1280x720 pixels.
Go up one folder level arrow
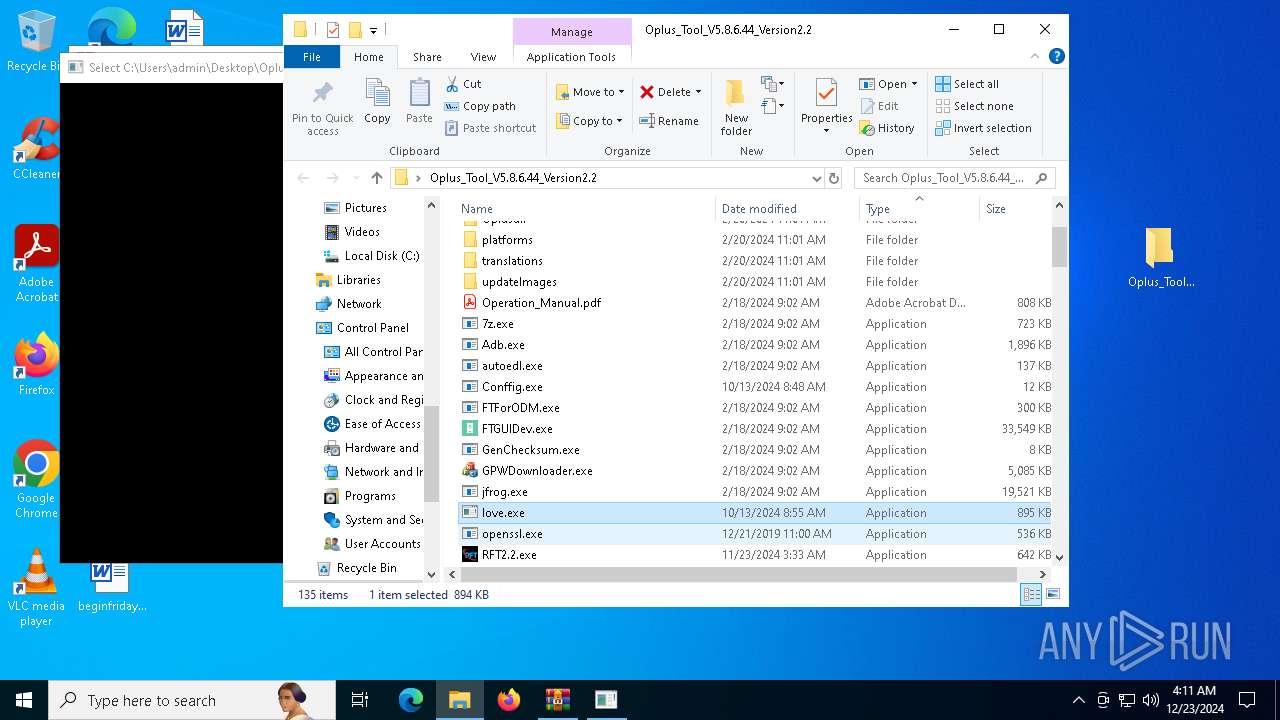coord(376,178)
